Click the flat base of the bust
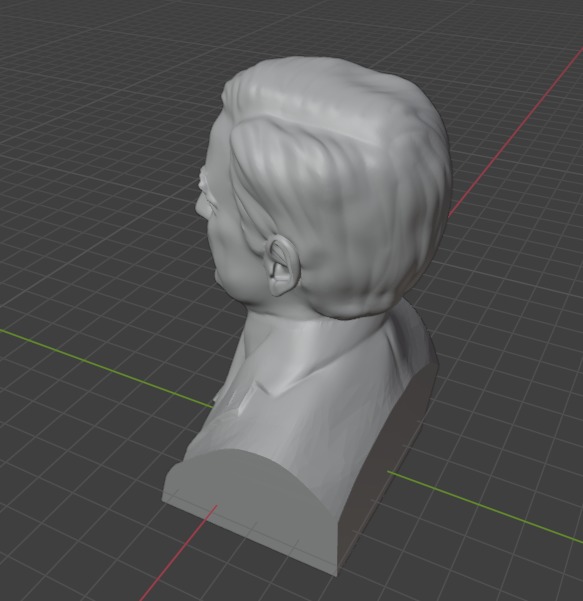The width and height of the screenshot is (583, 601). (x=251, y=510)
